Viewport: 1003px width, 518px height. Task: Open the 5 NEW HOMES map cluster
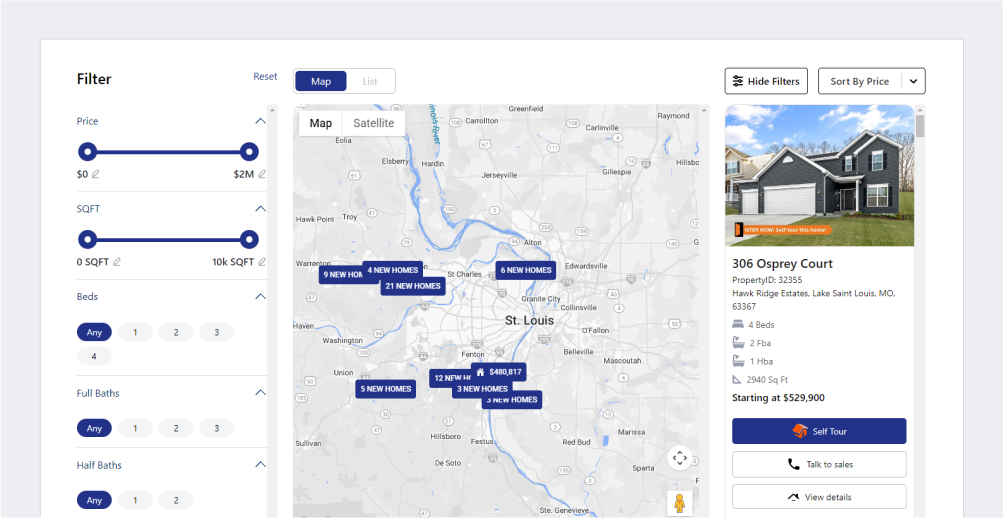pyautogui.click(x=386, y=389)
